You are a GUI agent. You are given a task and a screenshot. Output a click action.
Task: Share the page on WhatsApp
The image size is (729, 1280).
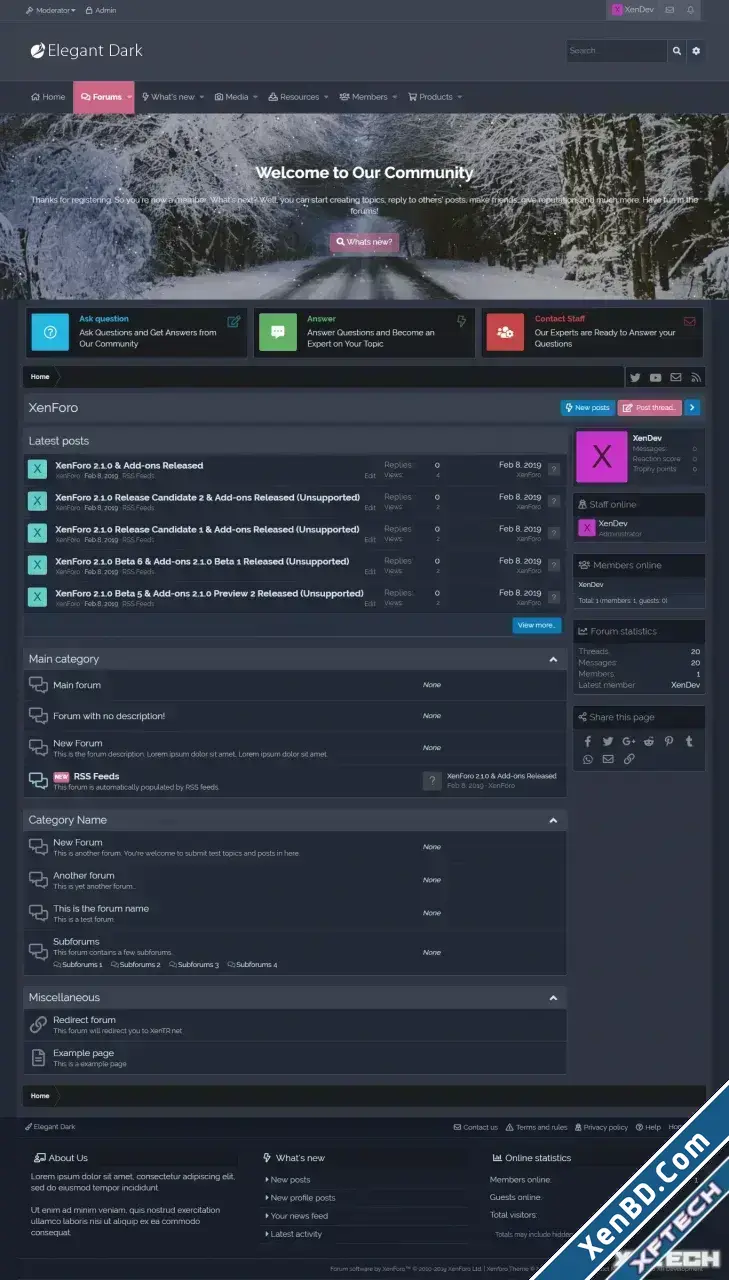tap(588, 759)
